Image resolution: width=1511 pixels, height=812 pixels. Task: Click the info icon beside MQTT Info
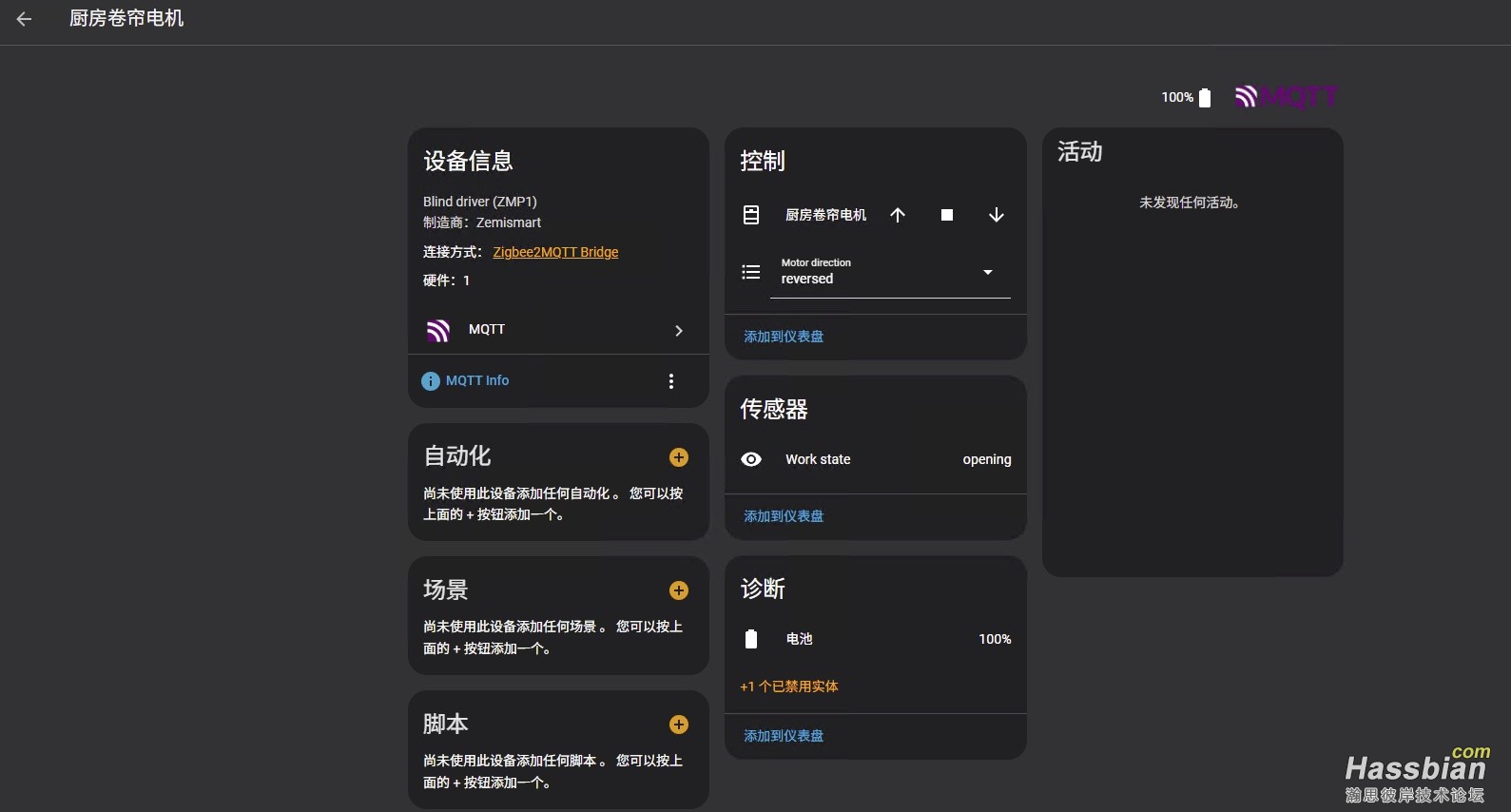[431, 381]
